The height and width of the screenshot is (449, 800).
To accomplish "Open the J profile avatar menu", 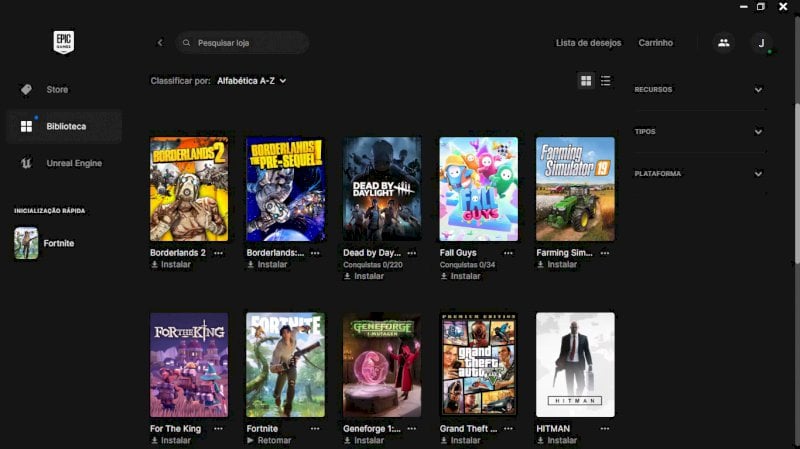I will coord(761,43).
